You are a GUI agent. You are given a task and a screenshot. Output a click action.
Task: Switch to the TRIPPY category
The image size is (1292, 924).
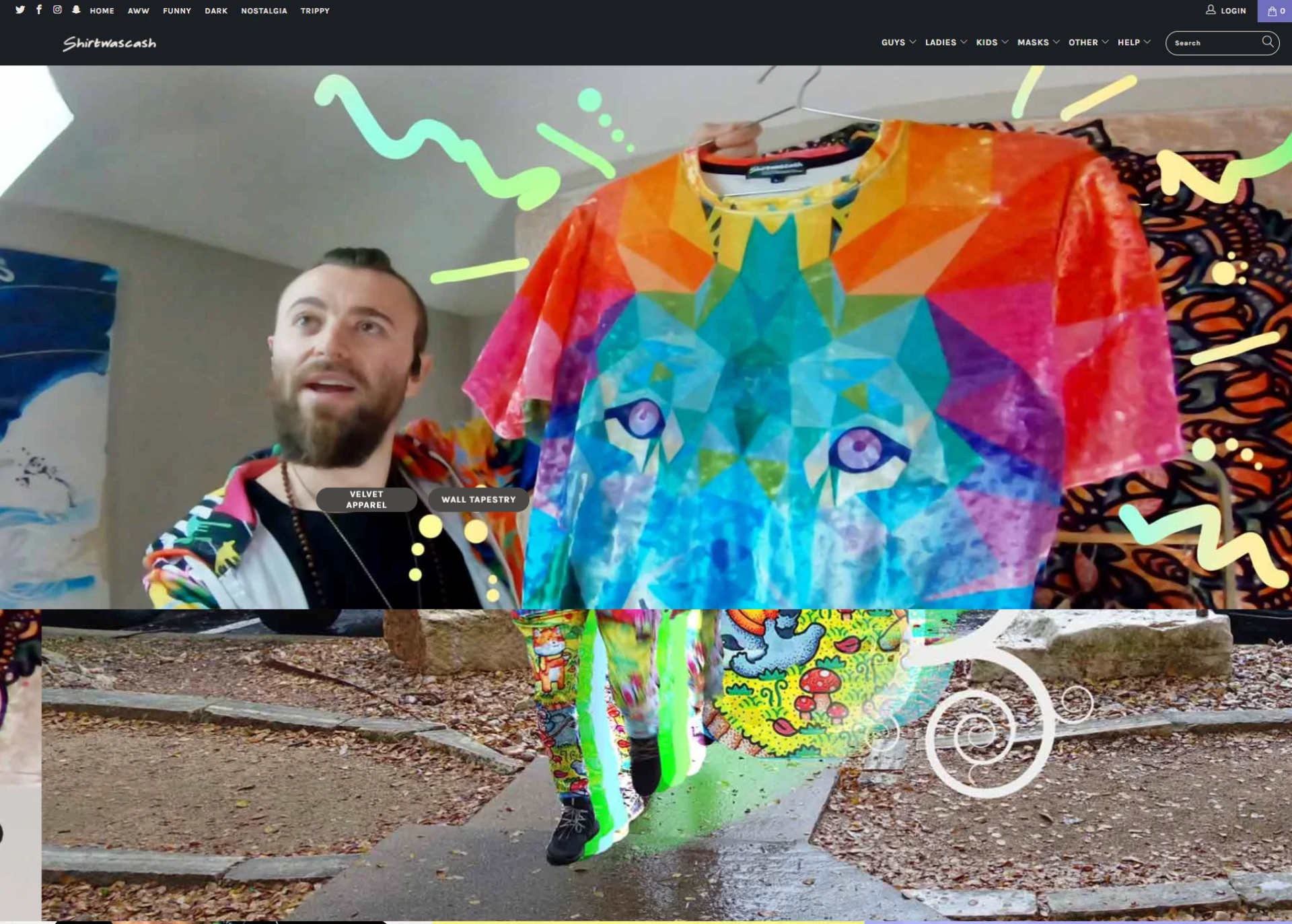[x=314, y=10]
